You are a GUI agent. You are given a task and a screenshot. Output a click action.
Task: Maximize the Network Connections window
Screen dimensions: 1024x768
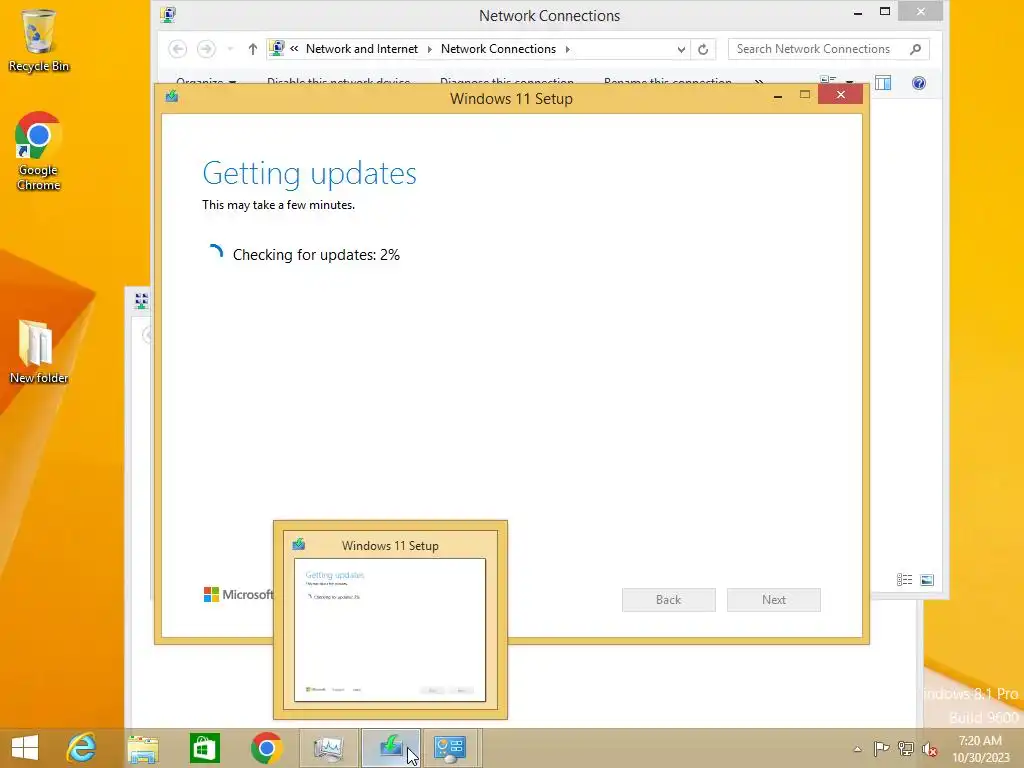[885, 11]
